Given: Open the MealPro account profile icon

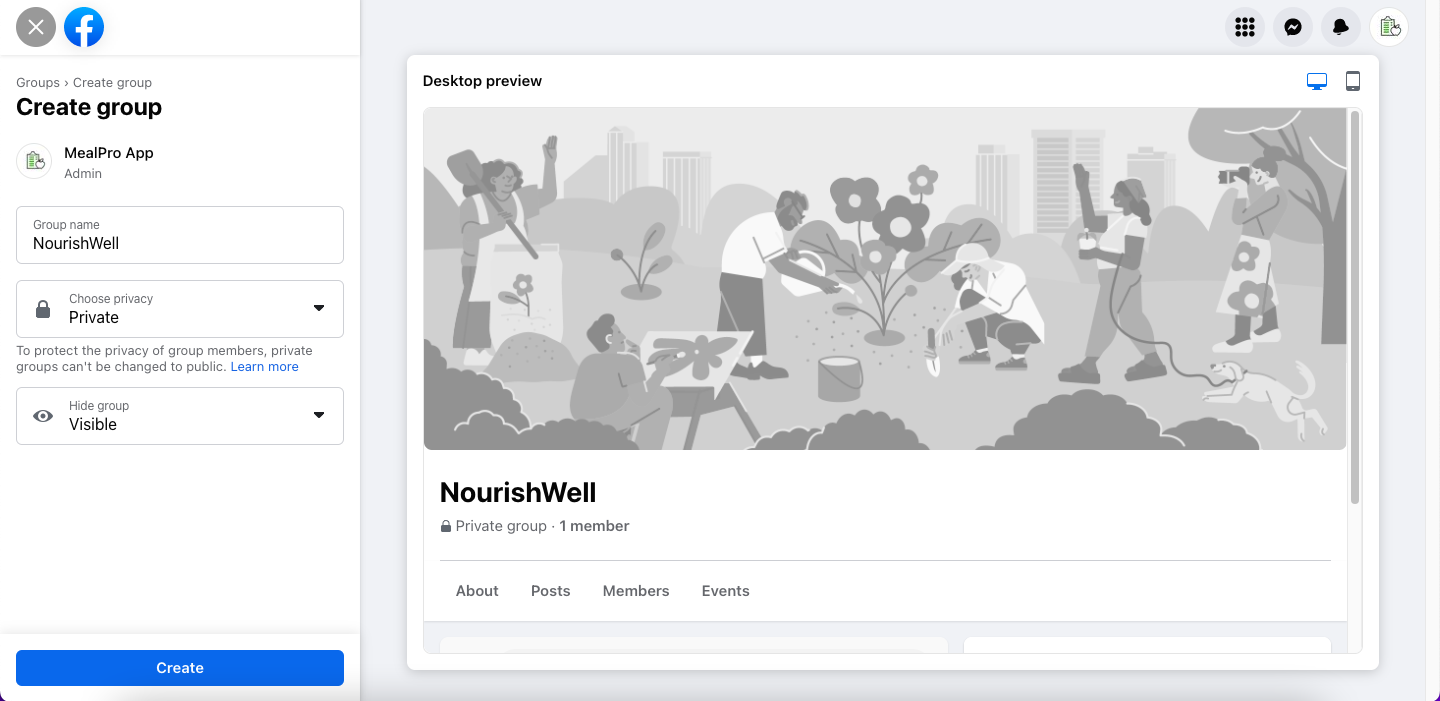Looking at the screenshot, I should (1389, 27).
